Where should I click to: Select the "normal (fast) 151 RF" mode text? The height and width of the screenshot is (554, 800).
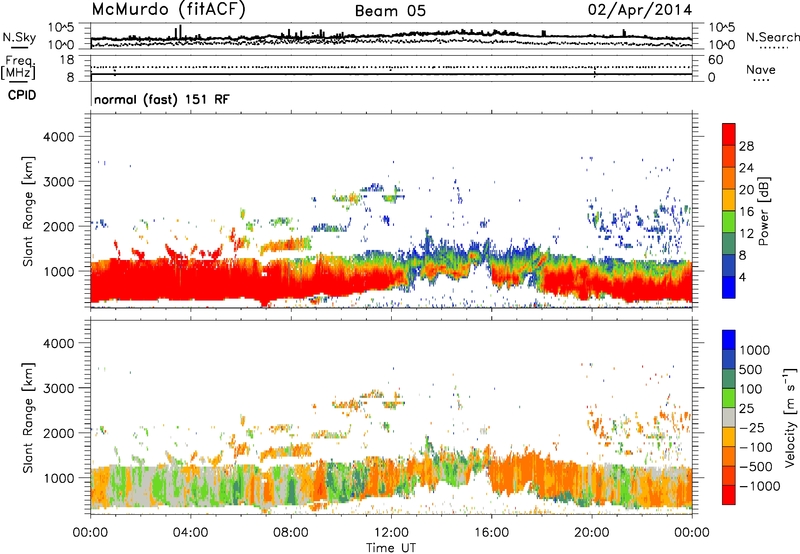162,99
